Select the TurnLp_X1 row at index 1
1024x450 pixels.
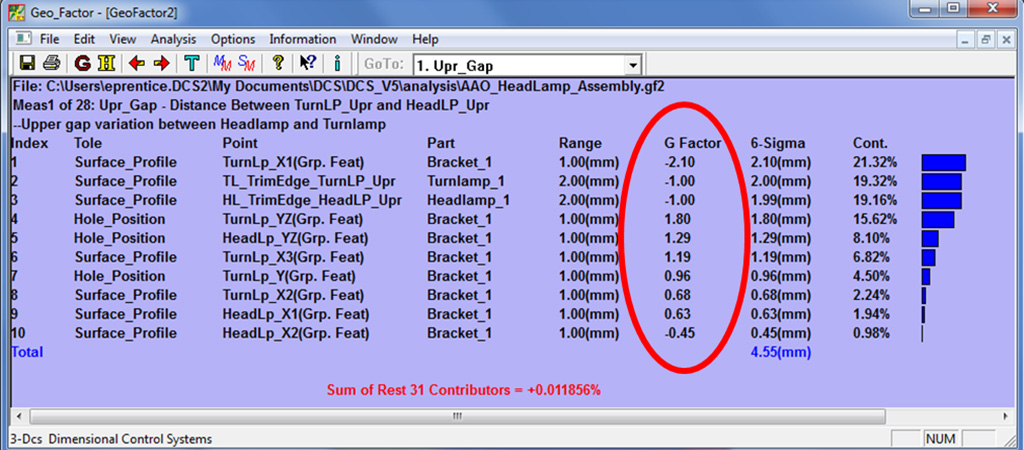tap(292, 162)
